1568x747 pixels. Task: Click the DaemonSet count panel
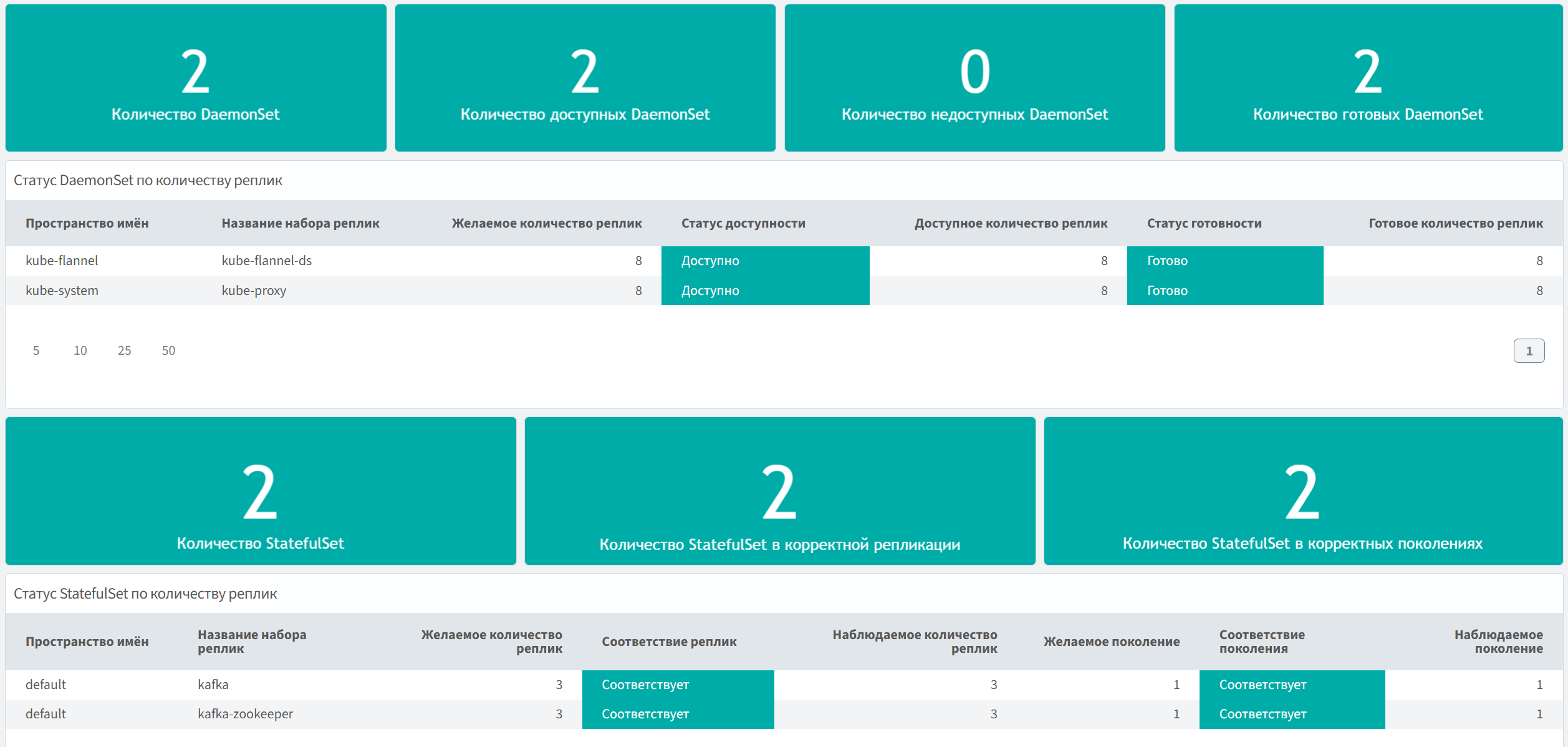pyautogui.click(x=196, y=78)
